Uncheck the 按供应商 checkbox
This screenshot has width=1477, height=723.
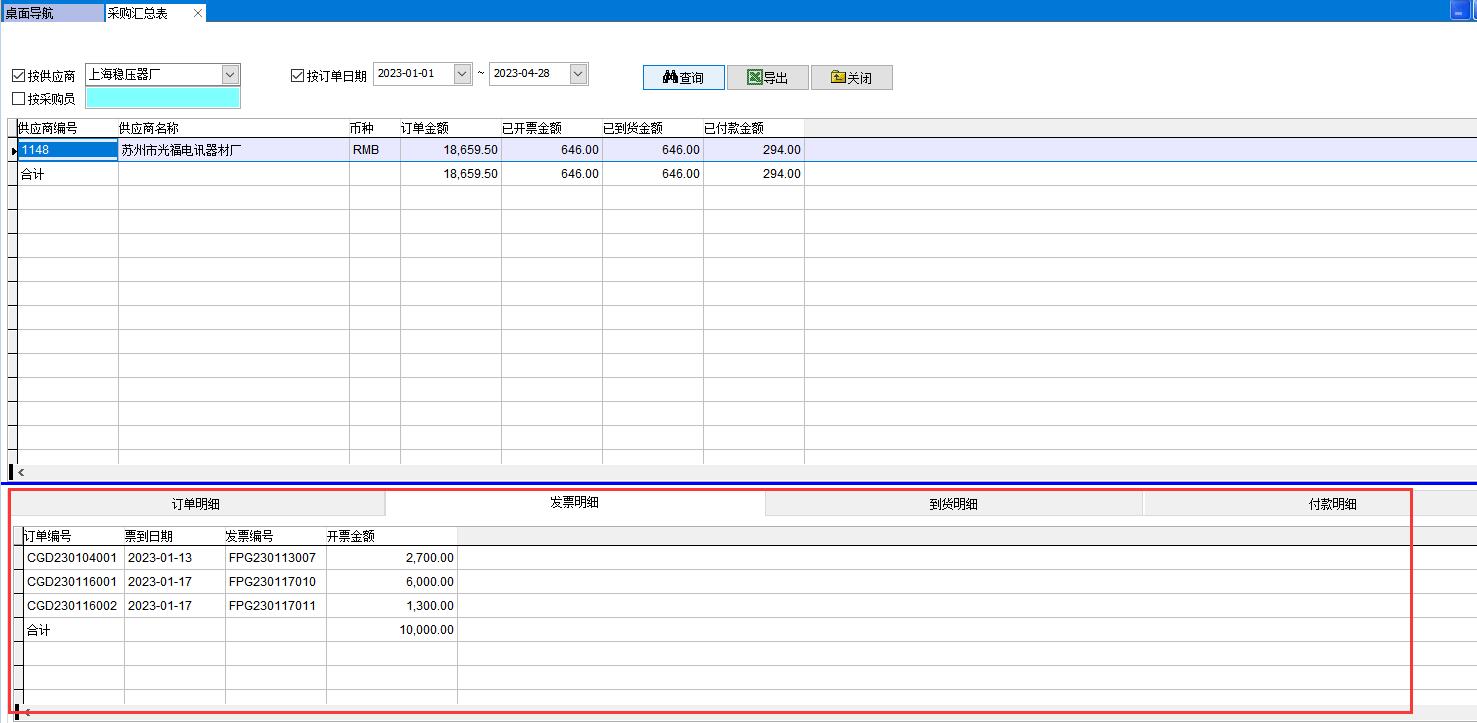click(19, 76)
